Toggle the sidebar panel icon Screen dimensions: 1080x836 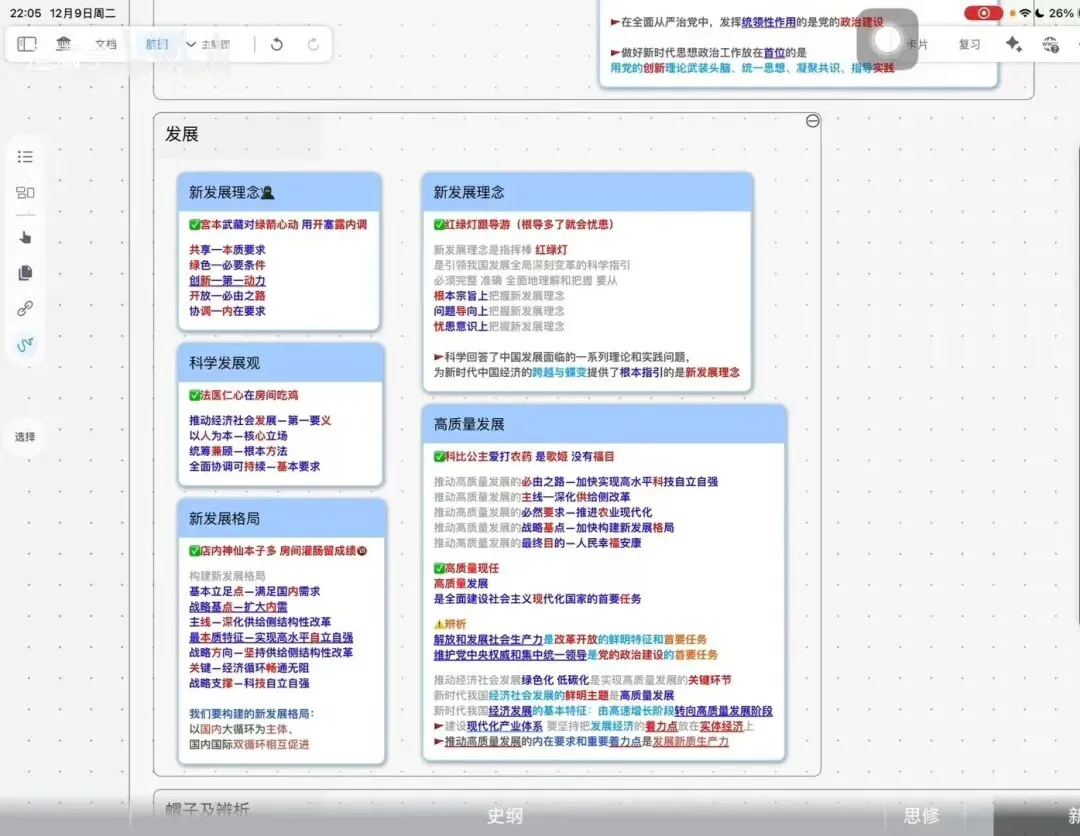[27, 44]
